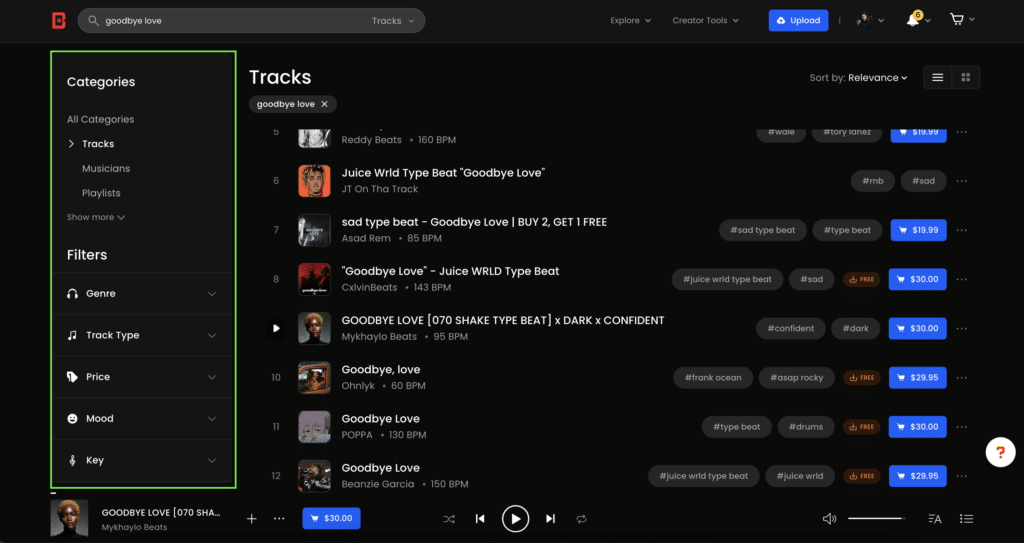This screenshot has width=1024, height=543.
Task: Click the #drums tag
Action: [806, 427]
